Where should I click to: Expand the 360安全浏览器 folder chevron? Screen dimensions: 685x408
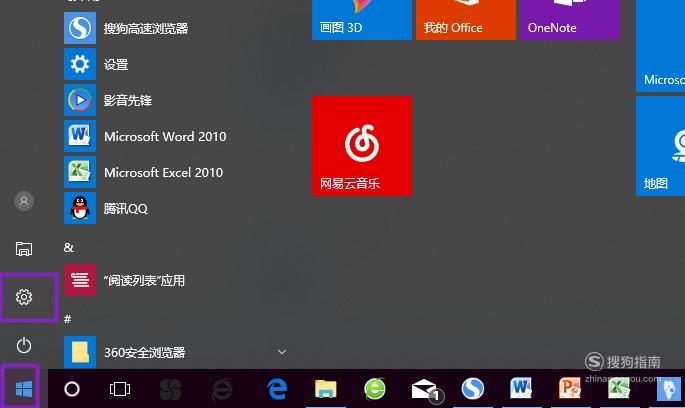(x=282, y=352)
